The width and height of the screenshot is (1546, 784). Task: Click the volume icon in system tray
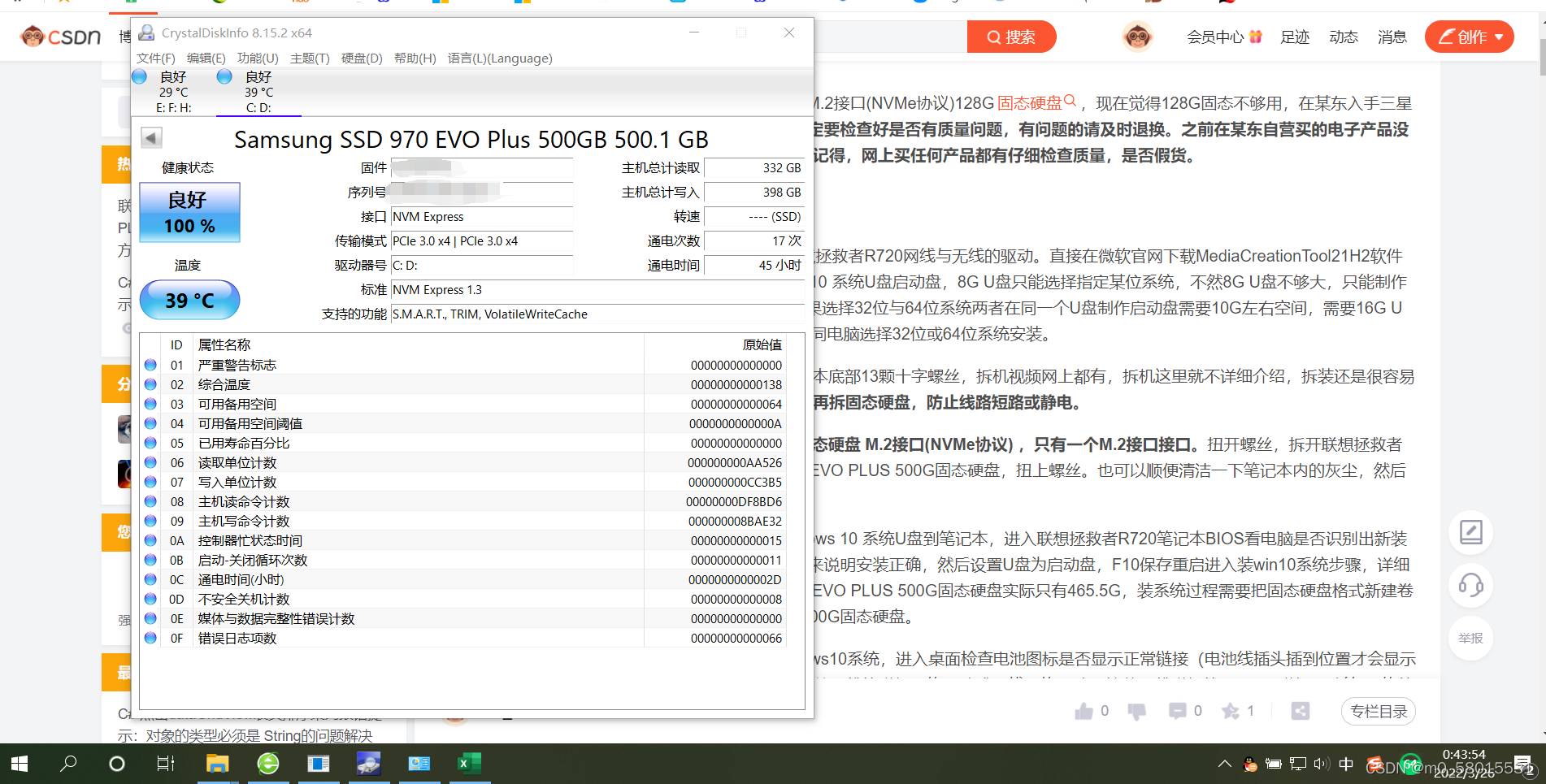(1321, 764)
